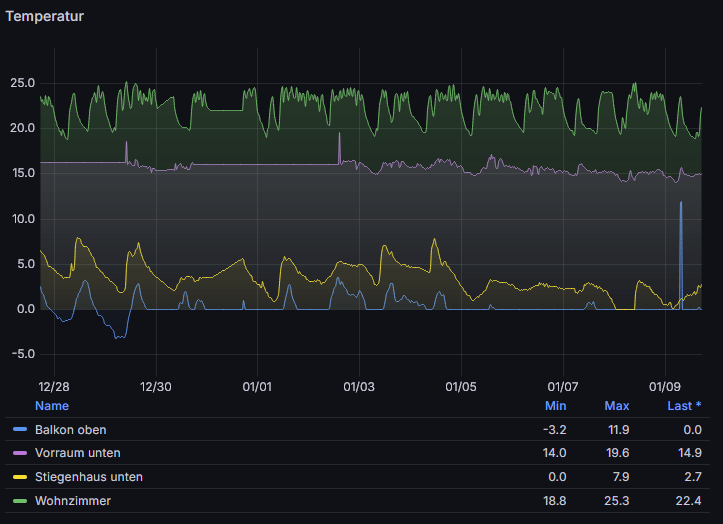
Task: Toggle visibility of Stiegenhaus unten series
Action: tap(89, 477)
